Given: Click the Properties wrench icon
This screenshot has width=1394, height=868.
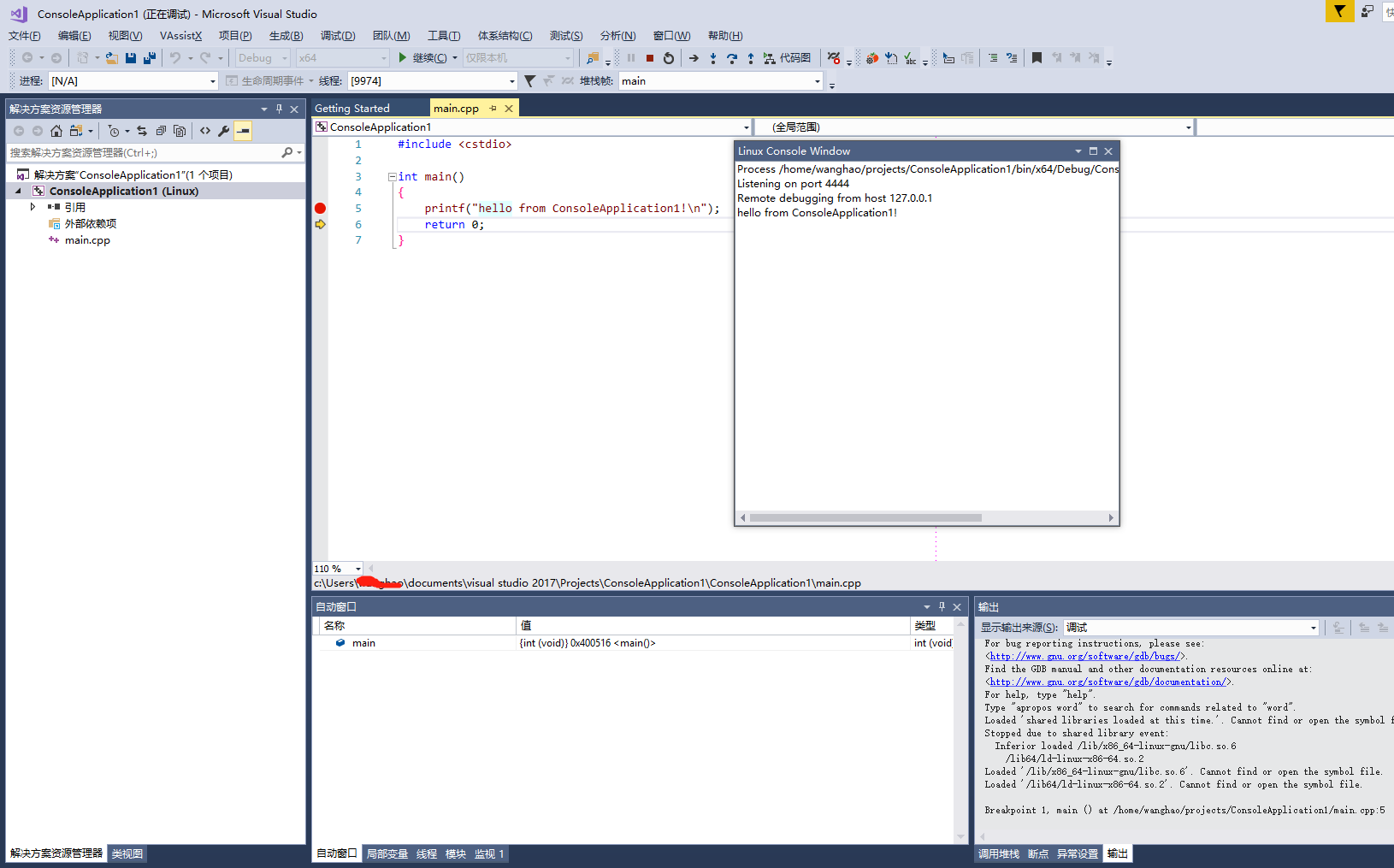Looking at the screenshot, I should (x=224, y=131).
